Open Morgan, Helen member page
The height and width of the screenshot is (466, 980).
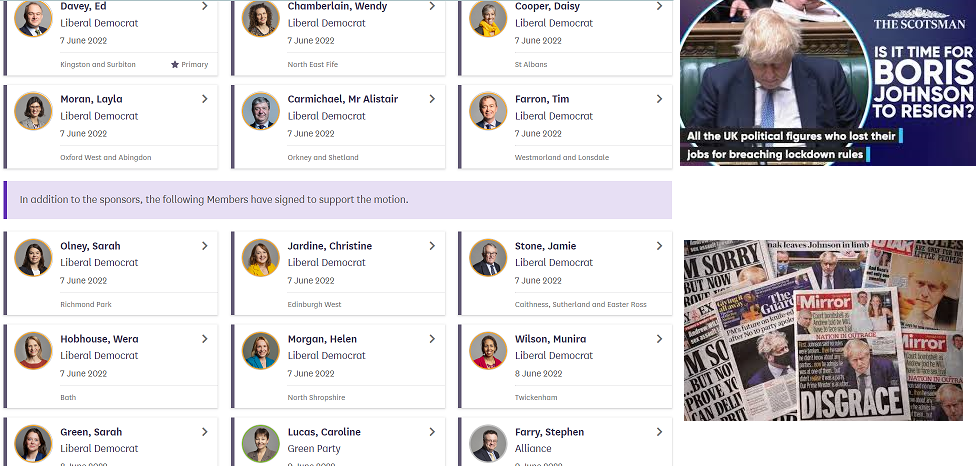click(323, 339)
